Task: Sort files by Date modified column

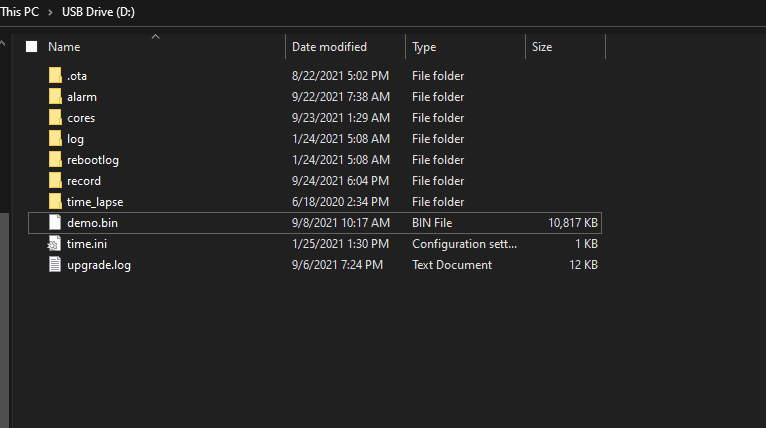Action: 329,47
